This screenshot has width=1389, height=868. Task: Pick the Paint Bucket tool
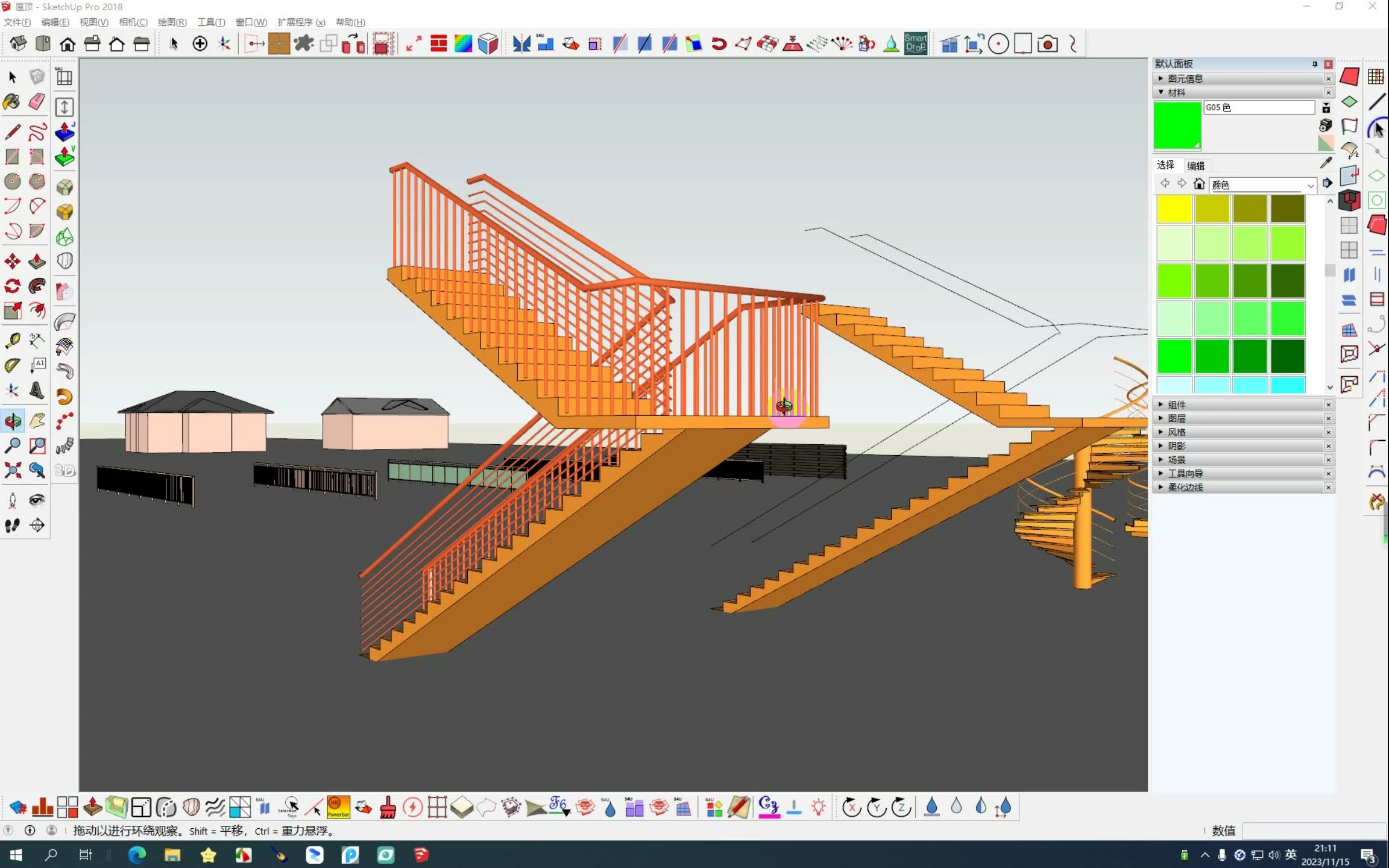[12, 101]
